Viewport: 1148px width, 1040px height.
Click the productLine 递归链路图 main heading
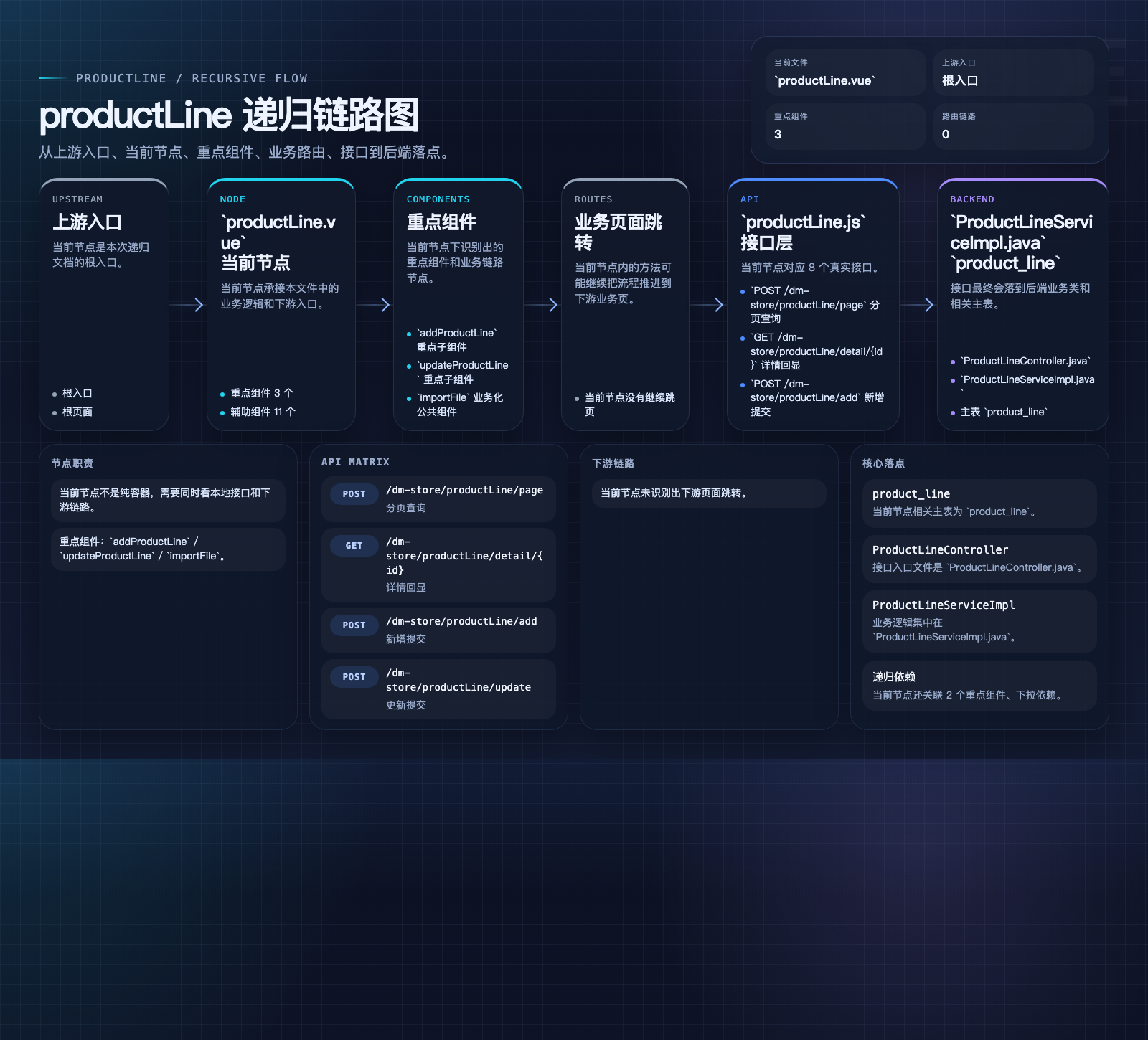(x=228, y=115)
